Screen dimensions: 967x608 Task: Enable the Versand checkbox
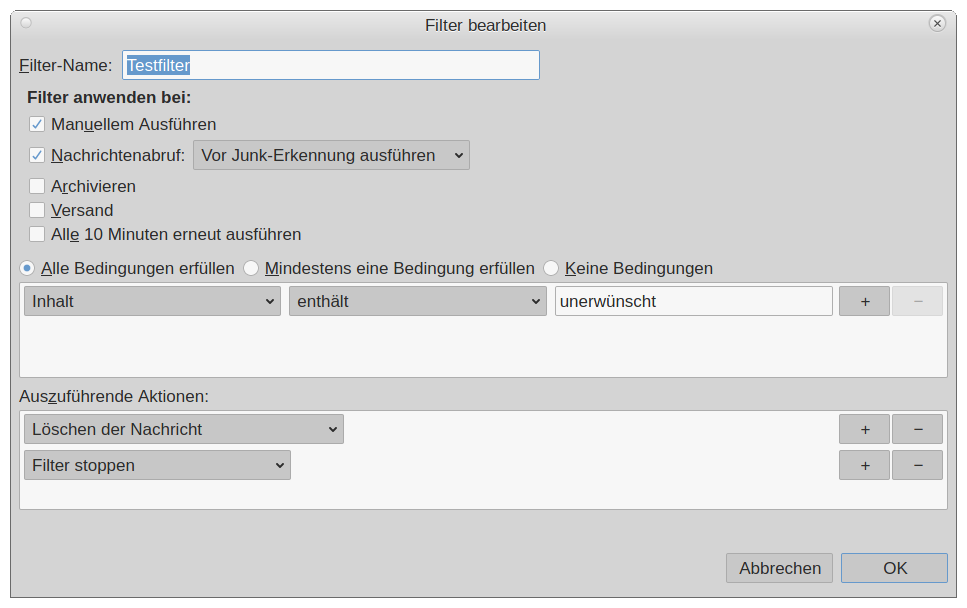point(37,210)
